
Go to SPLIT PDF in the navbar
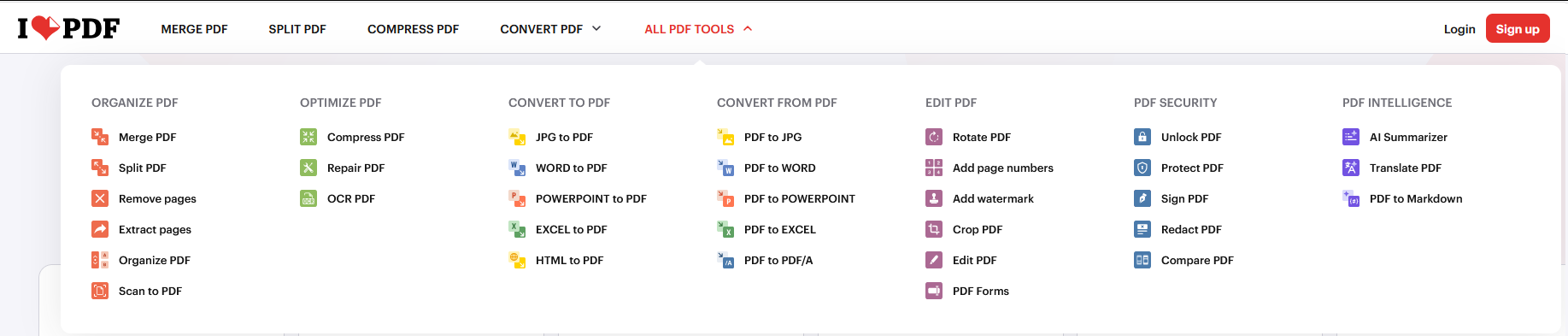[x=297, y=29]
